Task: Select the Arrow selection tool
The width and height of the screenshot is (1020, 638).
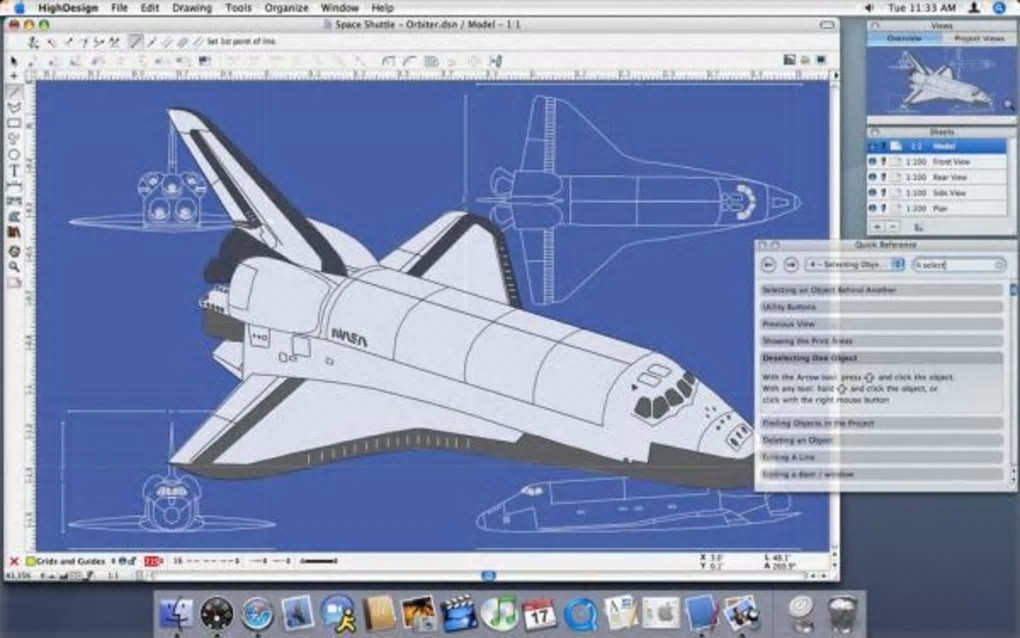Action: point(14,60)
